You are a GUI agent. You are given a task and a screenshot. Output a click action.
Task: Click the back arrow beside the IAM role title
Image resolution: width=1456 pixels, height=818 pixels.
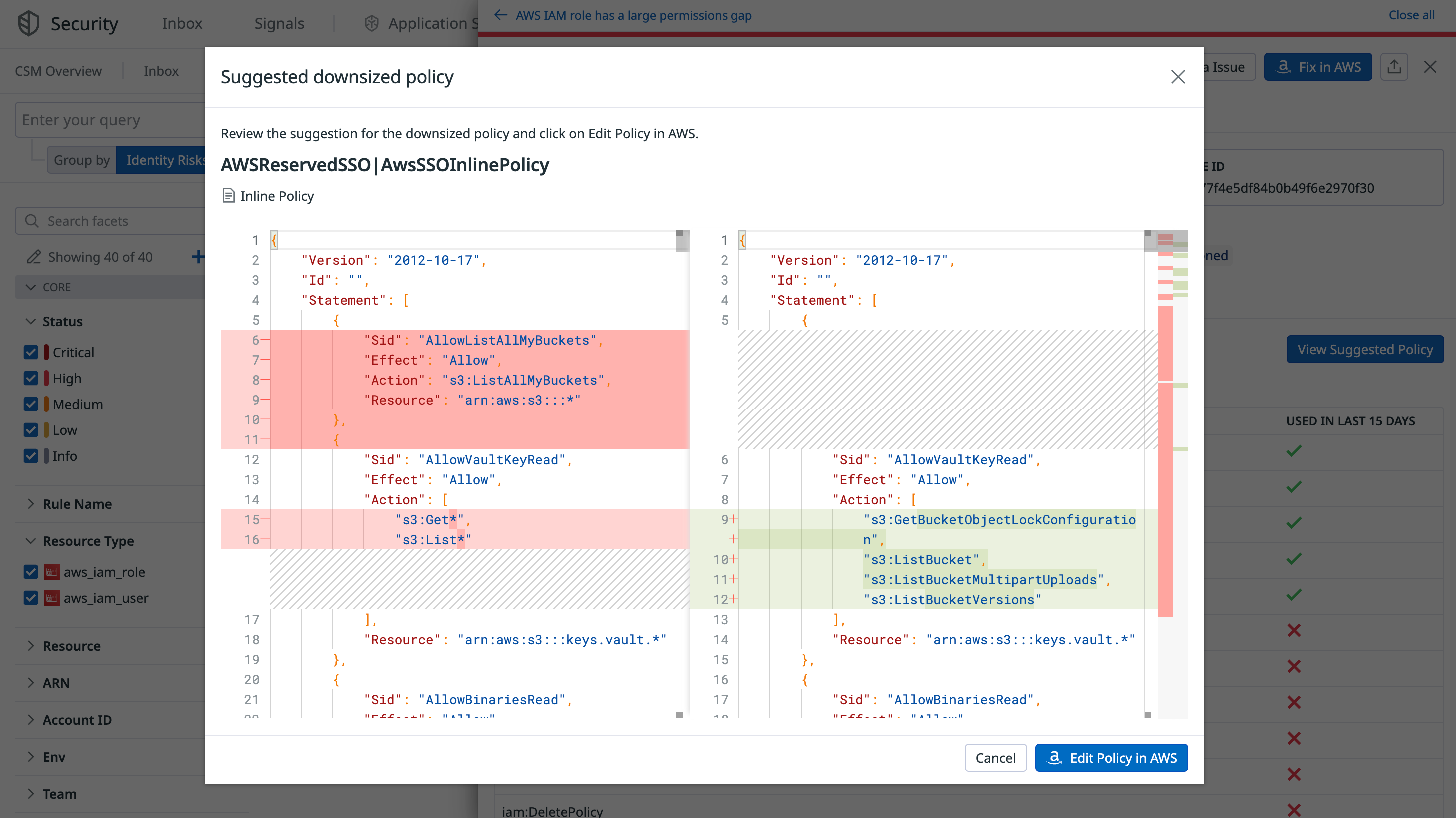tap(500, 15)
